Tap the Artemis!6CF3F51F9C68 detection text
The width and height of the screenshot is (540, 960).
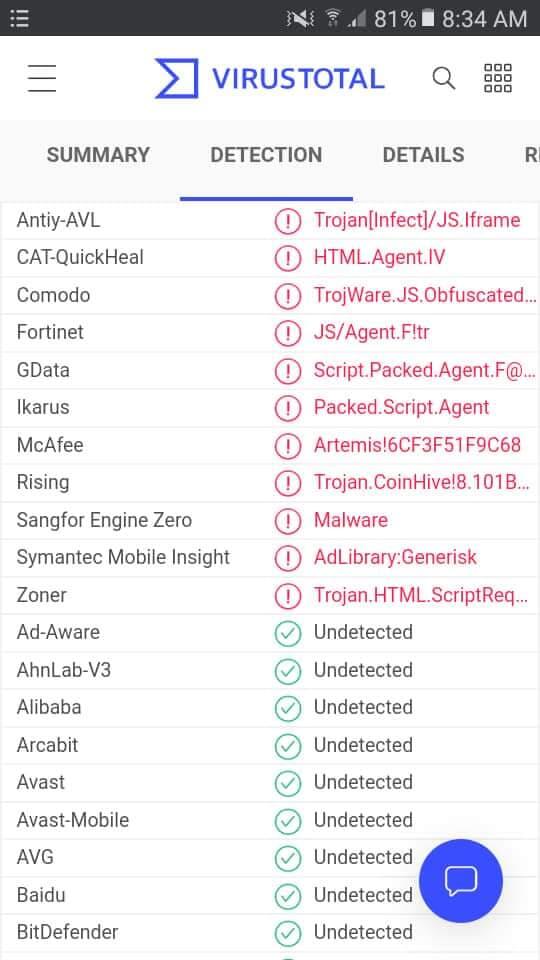tap(417, 444)
